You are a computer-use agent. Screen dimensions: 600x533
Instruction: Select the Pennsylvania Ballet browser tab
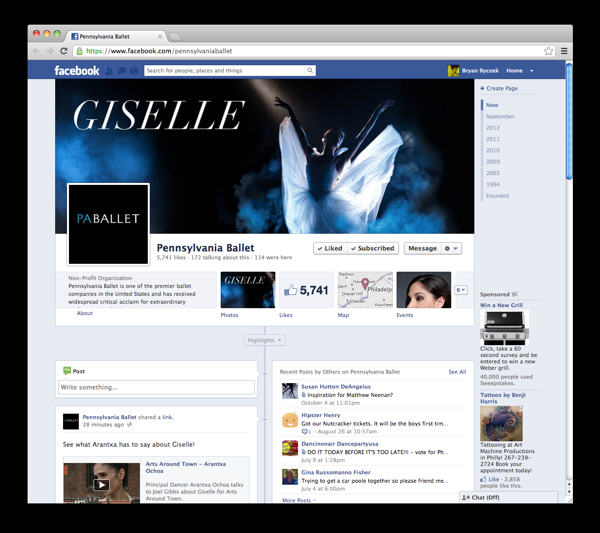pyautogui.click(x=117, y=36)
